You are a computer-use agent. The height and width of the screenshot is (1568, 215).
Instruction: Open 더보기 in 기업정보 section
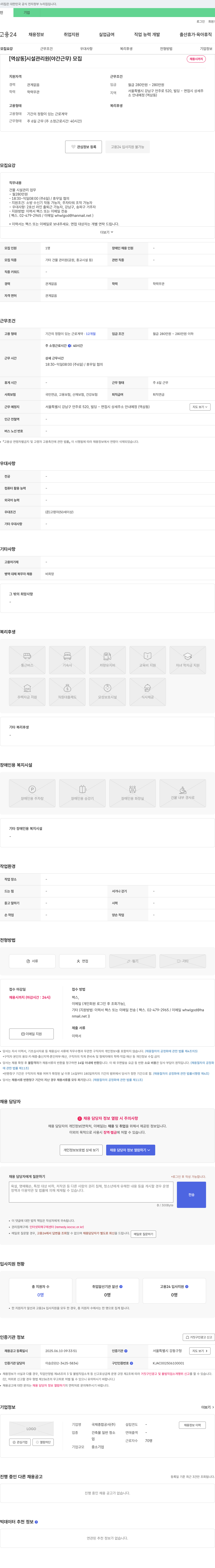coord(207,1407)
